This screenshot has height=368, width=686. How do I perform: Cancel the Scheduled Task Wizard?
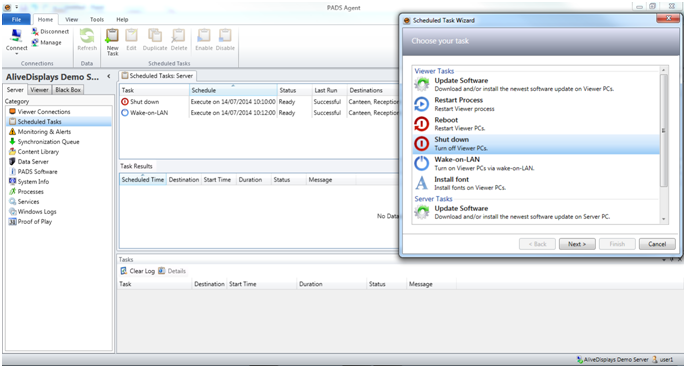[657, 244]
